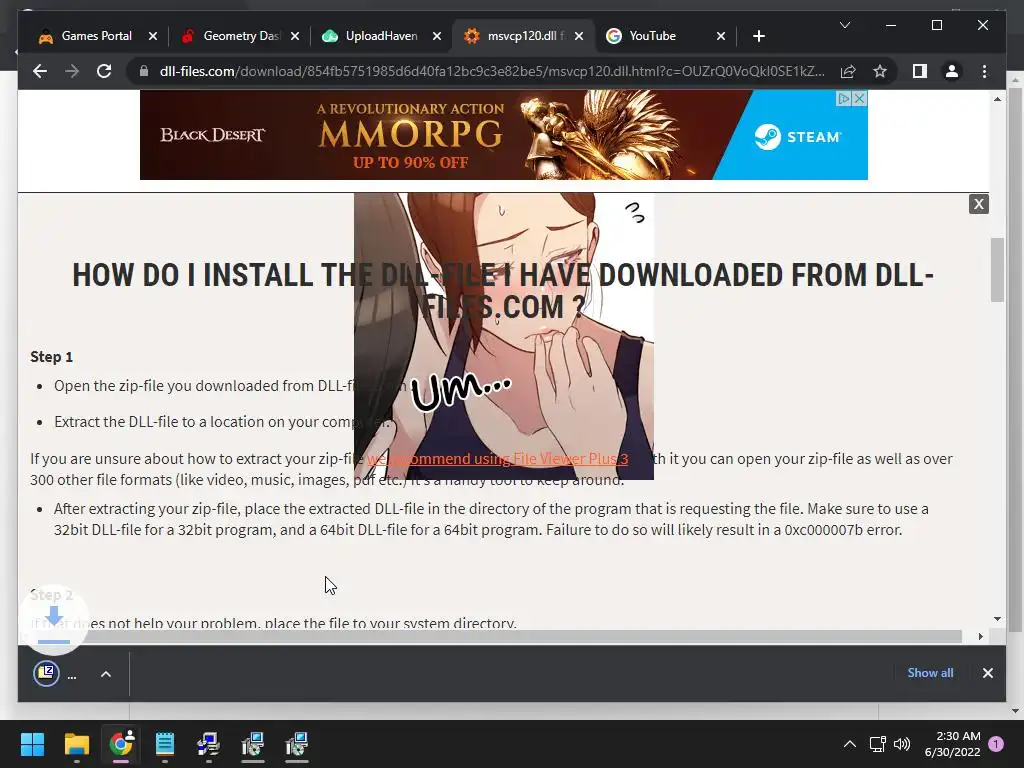Image resolution: width=1024 pixels, height=768 pixels.
Task: Click the Step 1 heading
Action: [x=52, y=357]
